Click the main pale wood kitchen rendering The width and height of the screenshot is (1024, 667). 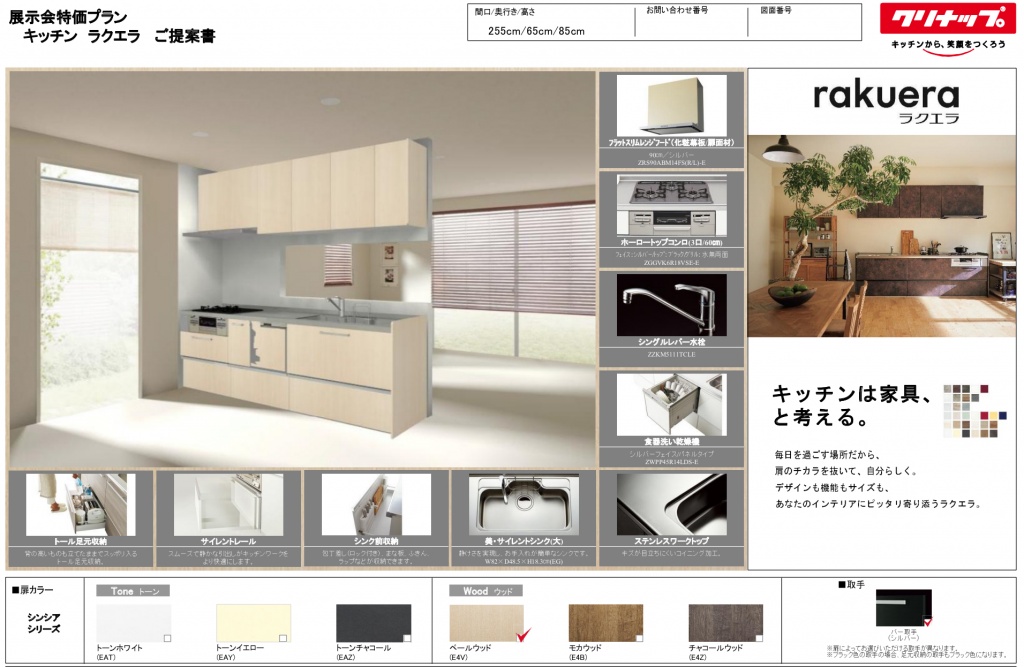(x=302, y=269)
